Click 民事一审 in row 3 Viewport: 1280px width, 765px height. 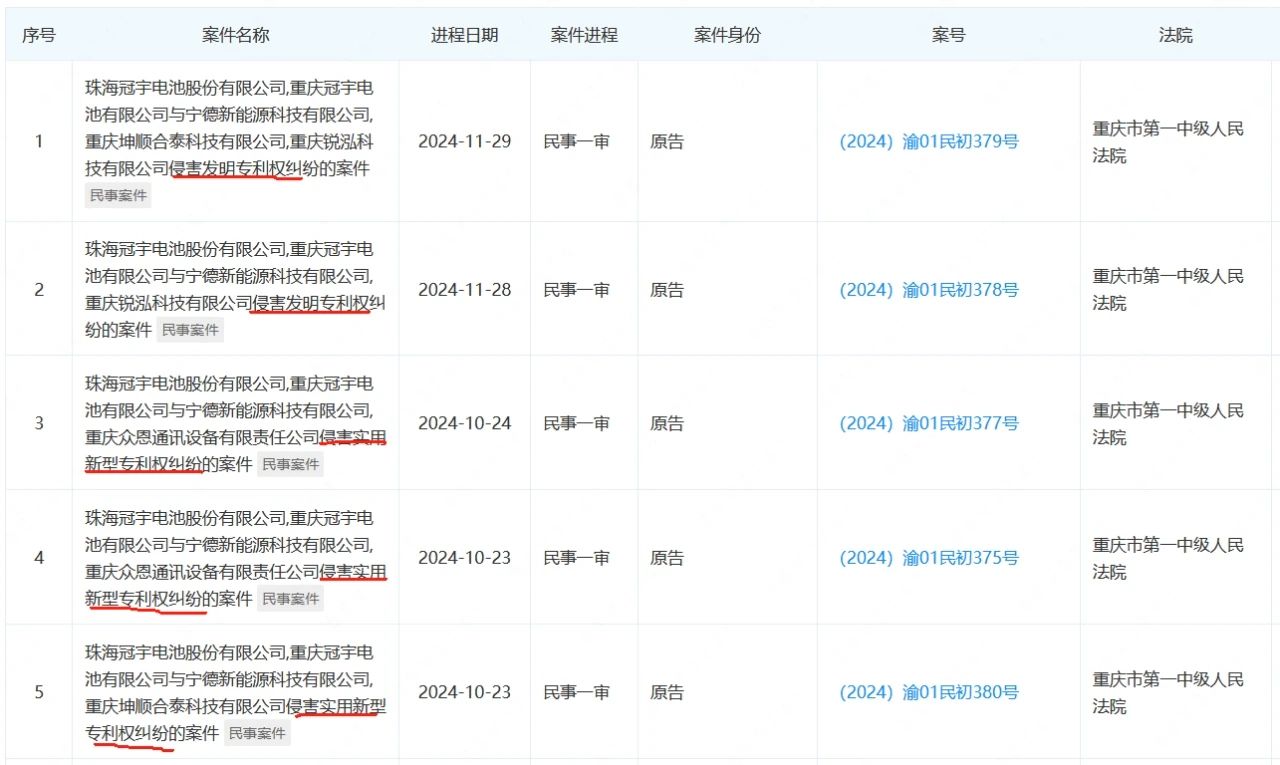(x=577, y=424)
